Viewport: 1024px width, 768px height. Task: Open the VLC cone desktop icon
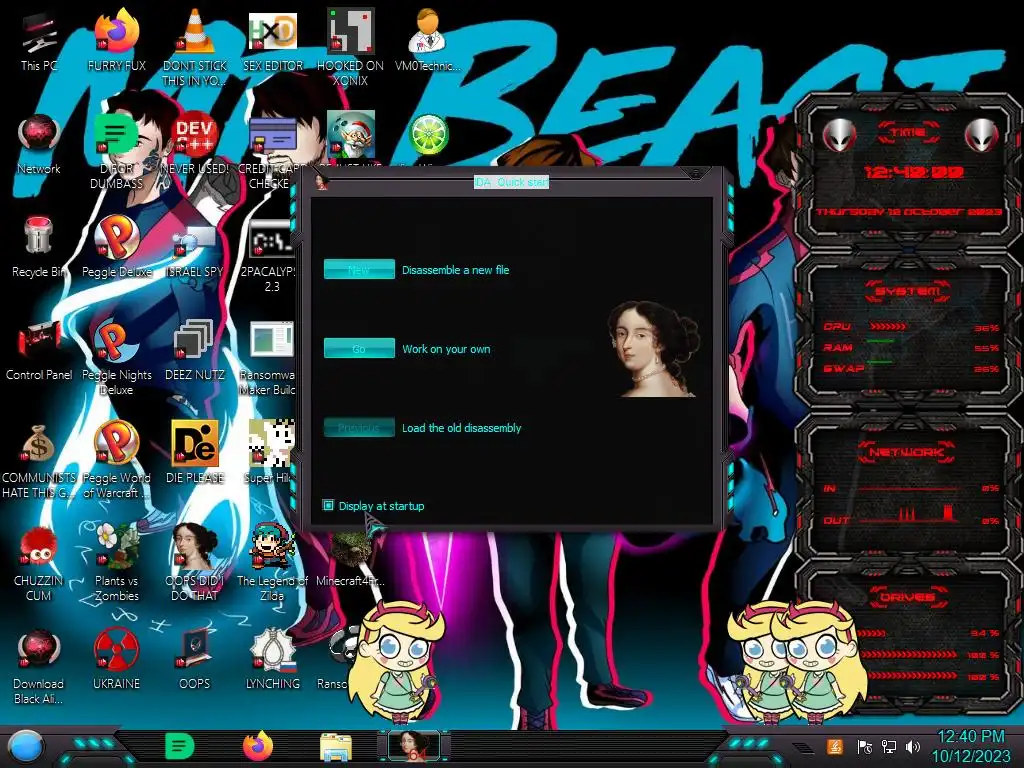(195, 33)
